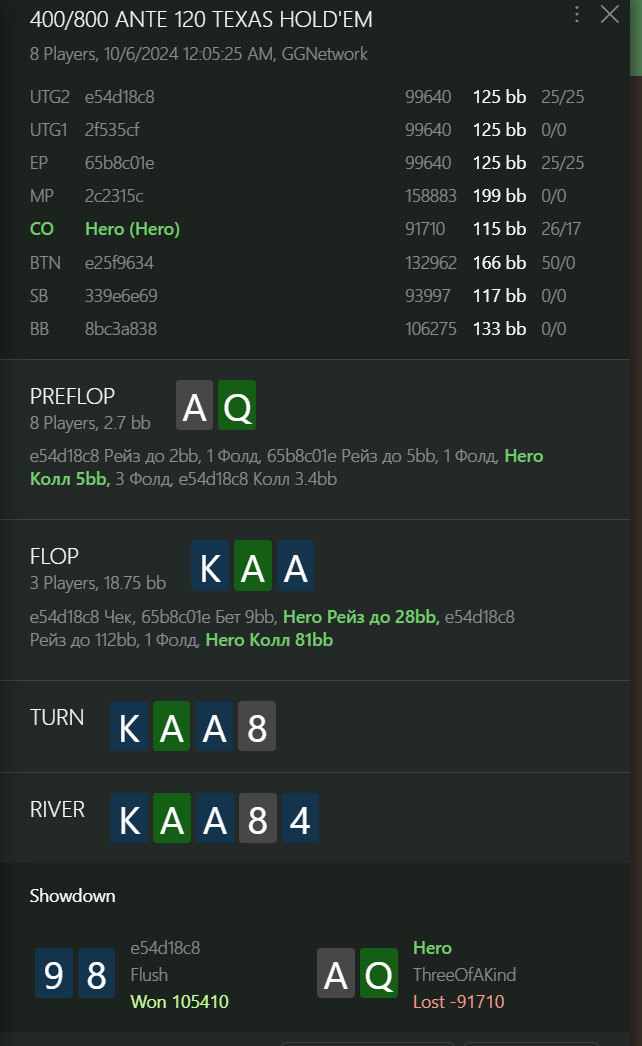Viewport: 642px width, 1046px height.
Task: Click the vertical scrollbar thumb
Action: click(x=636, y=38)
